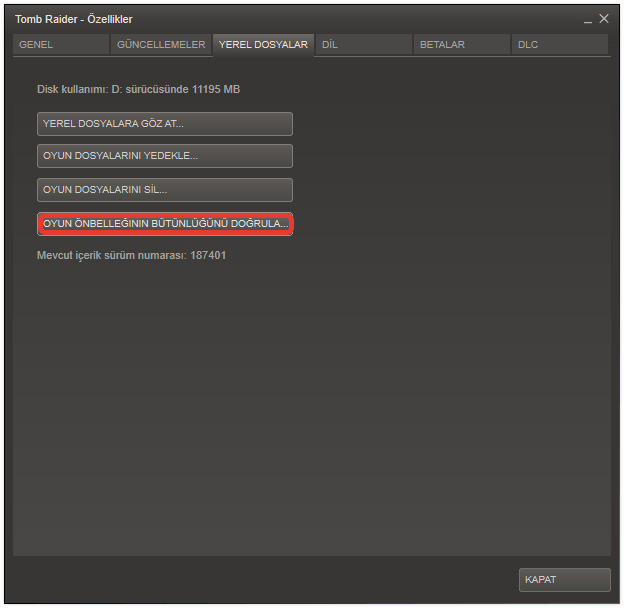
Task: Click the 'Disk kullanımı: D: sürücüsünde 11195 MB' text
Action: pos(138,89)
